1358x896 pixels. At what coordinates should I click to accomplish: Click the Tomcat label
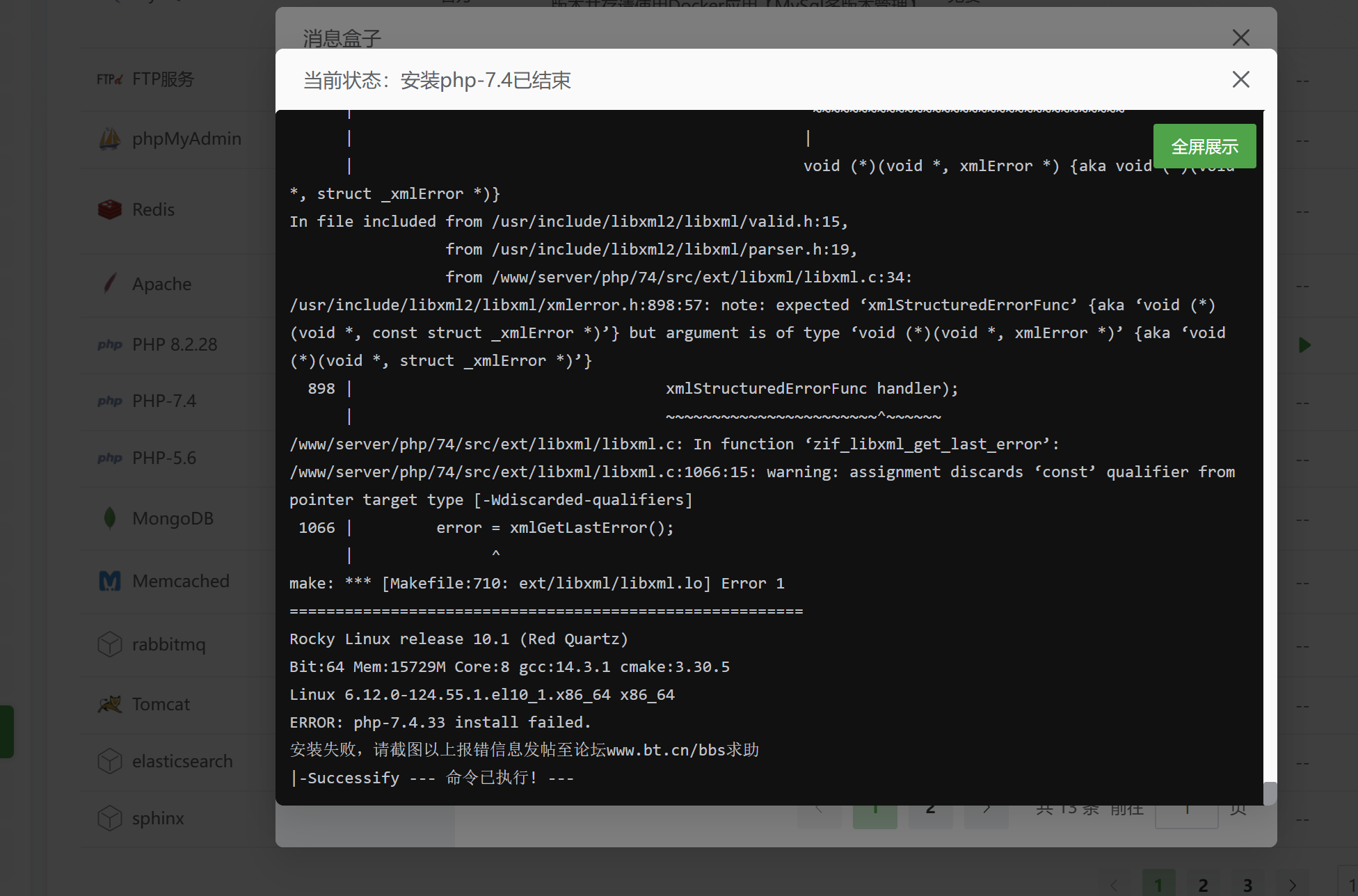(161, 704)
